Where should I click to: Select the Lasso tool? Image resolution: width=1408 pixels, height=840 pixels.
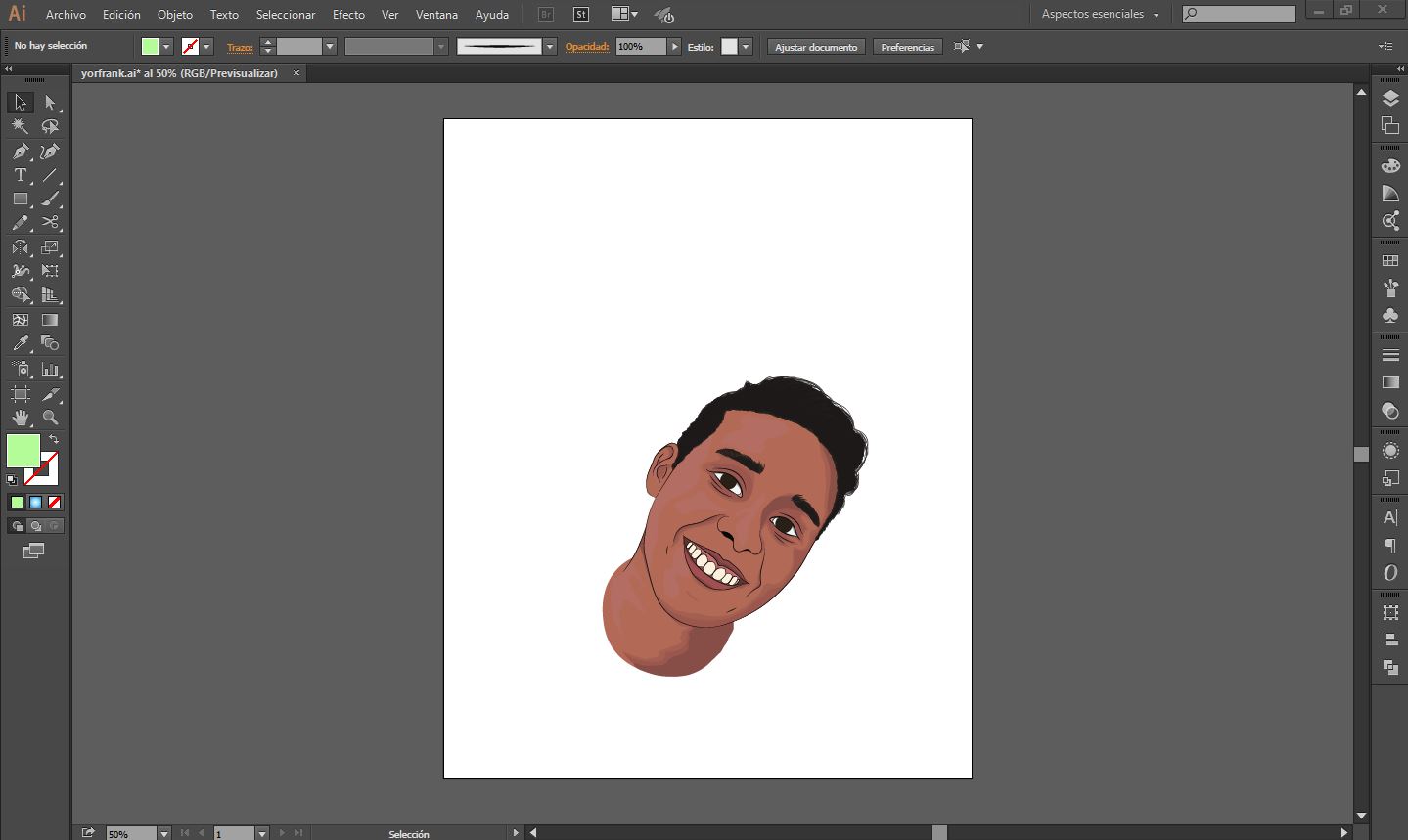click(50, 126)
